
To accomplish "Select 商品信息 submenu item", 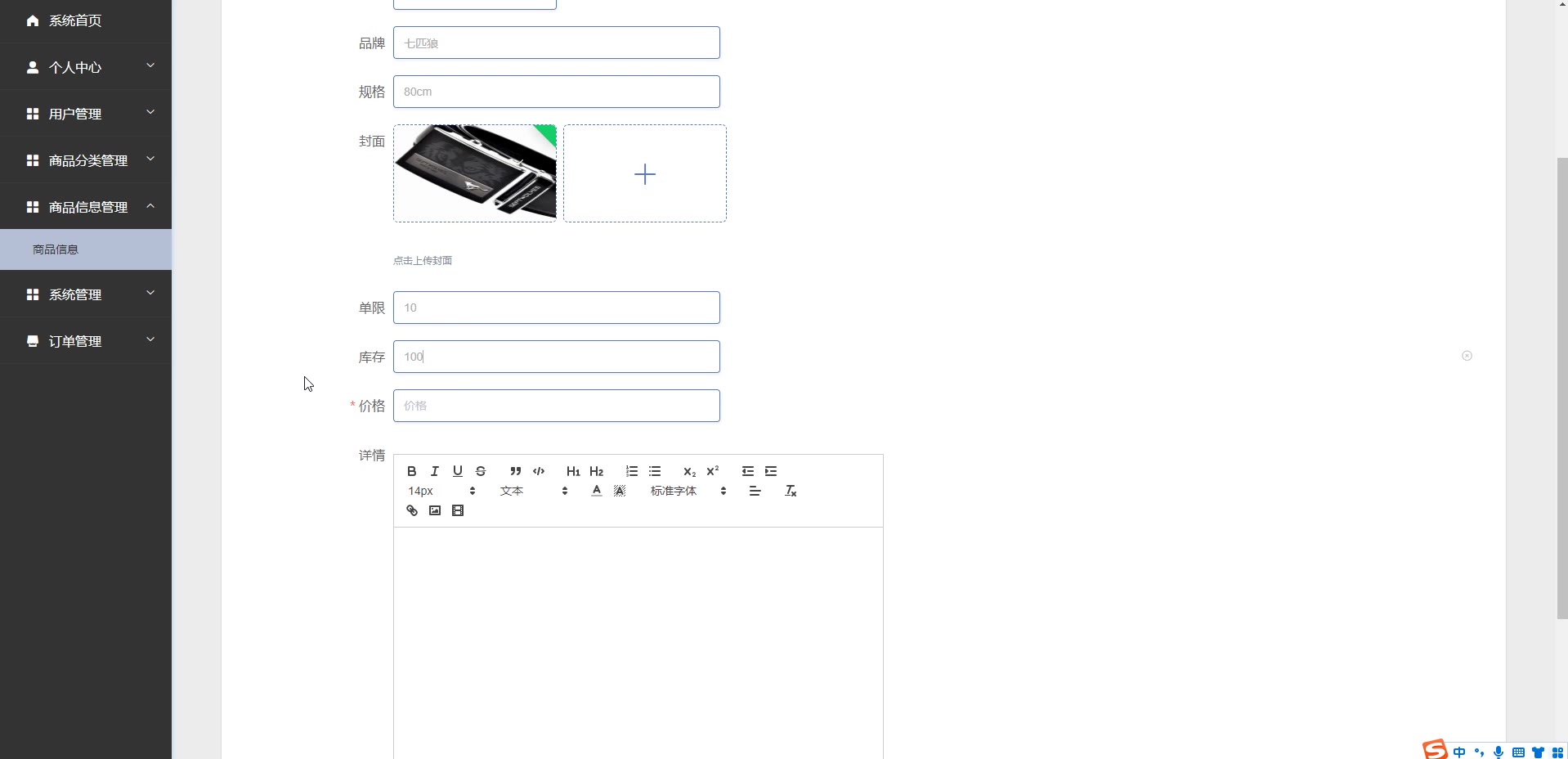I will click(x=86, y=249).
